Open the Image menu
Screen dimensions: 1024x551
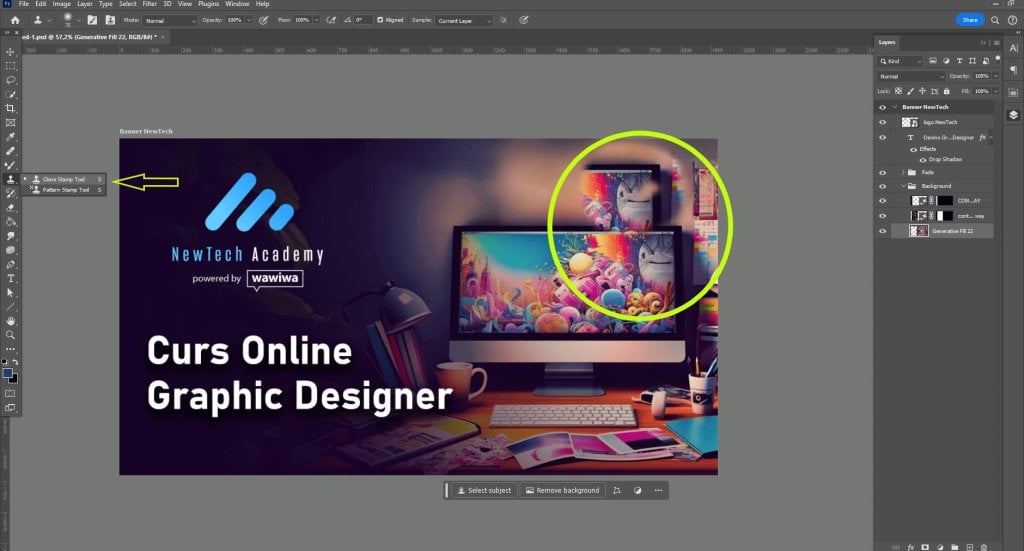pyautogui.click(x=61, y=4)
